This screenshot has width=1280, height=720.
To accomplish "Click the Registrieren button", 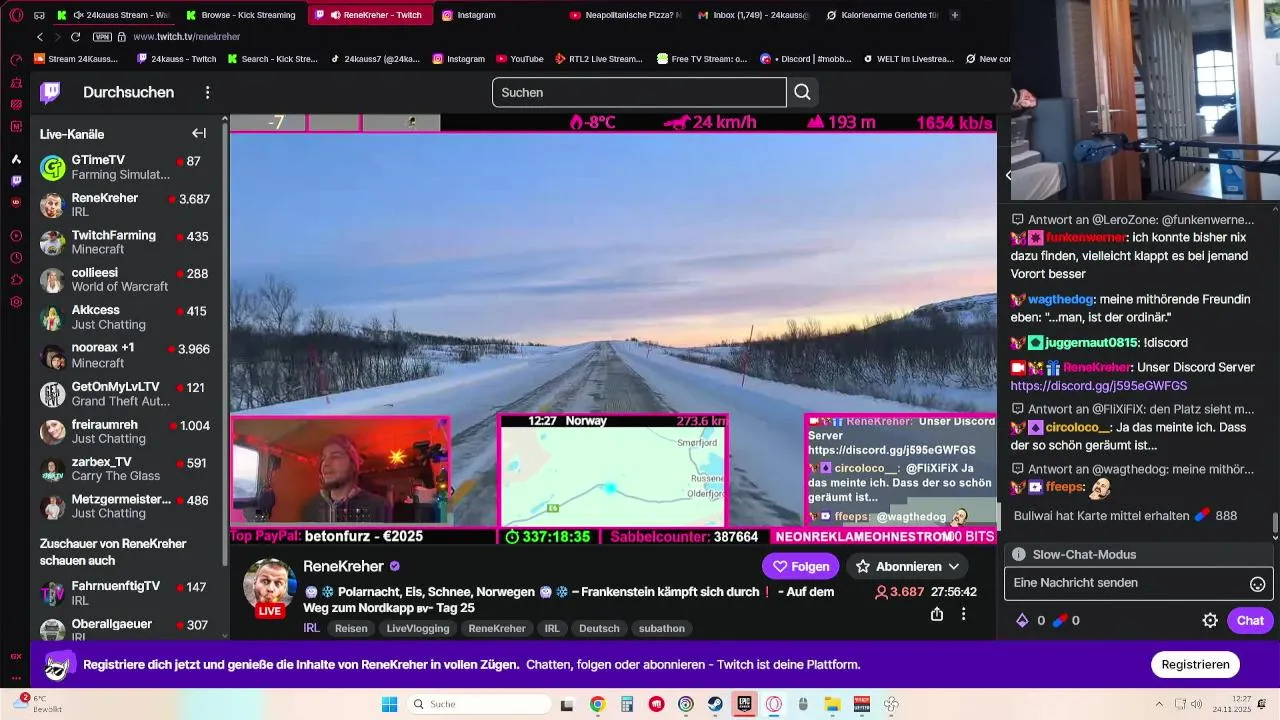I will [x=1195, y=664].
